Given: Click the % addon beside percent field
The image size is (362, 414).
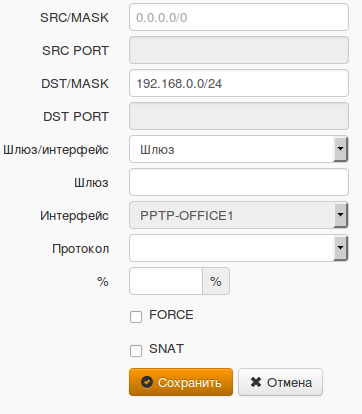Looking at the screenshot, I should (x=216, y=281).
